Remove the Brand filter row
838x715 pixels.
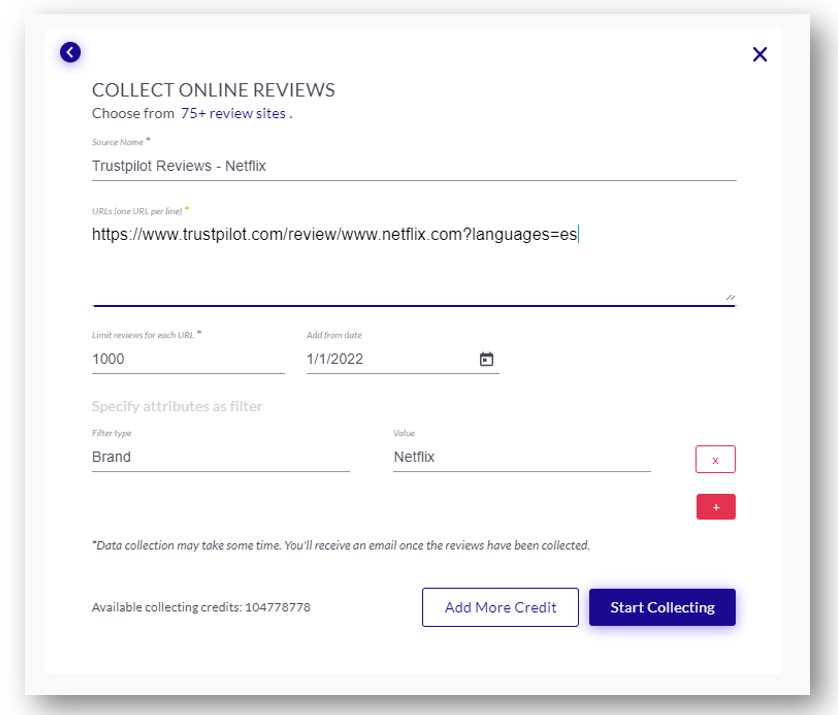tap(715, 459)
